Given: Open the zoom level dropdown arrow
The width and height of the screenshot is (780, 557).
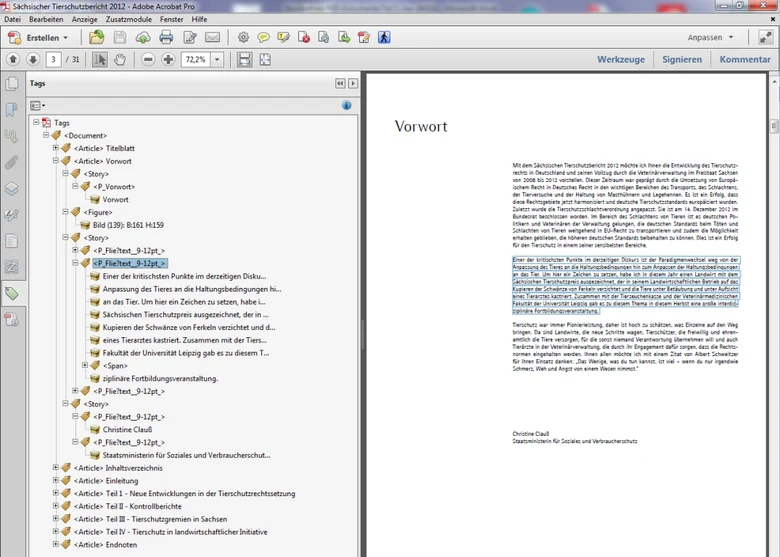Looking at the screenshot, I should coord(217,60).
